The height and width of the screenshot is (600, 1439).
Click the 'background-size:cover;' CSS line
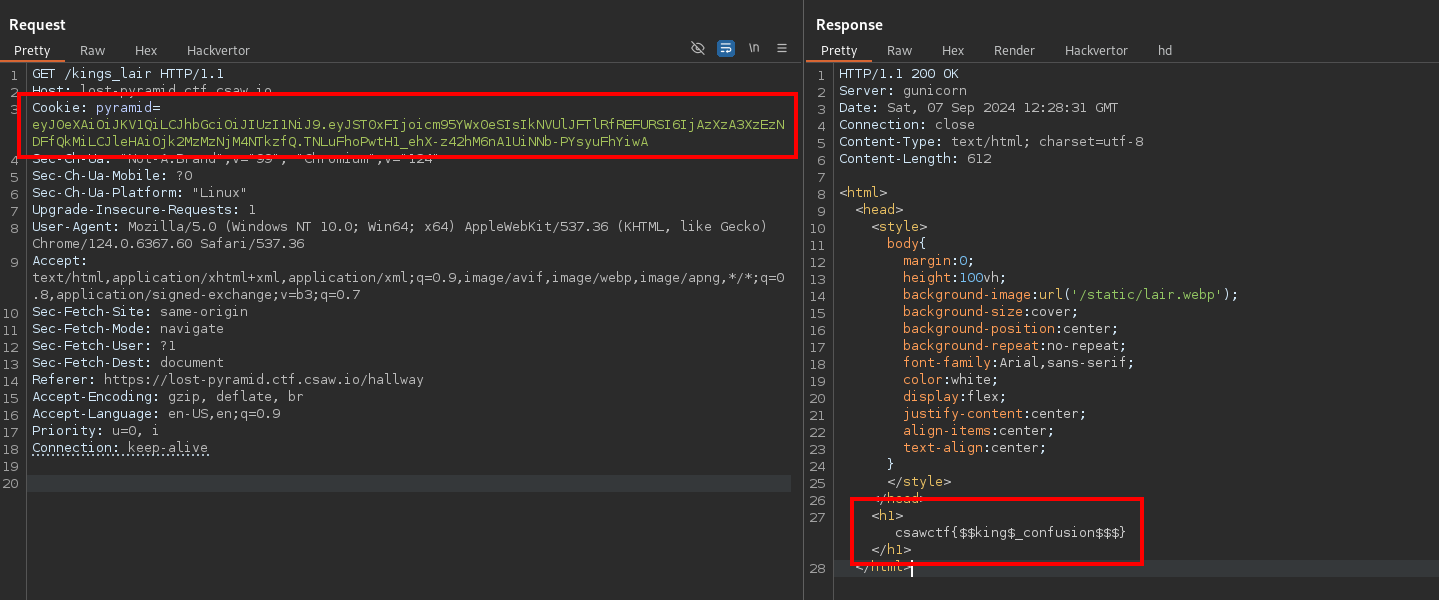tap(991, 312)
